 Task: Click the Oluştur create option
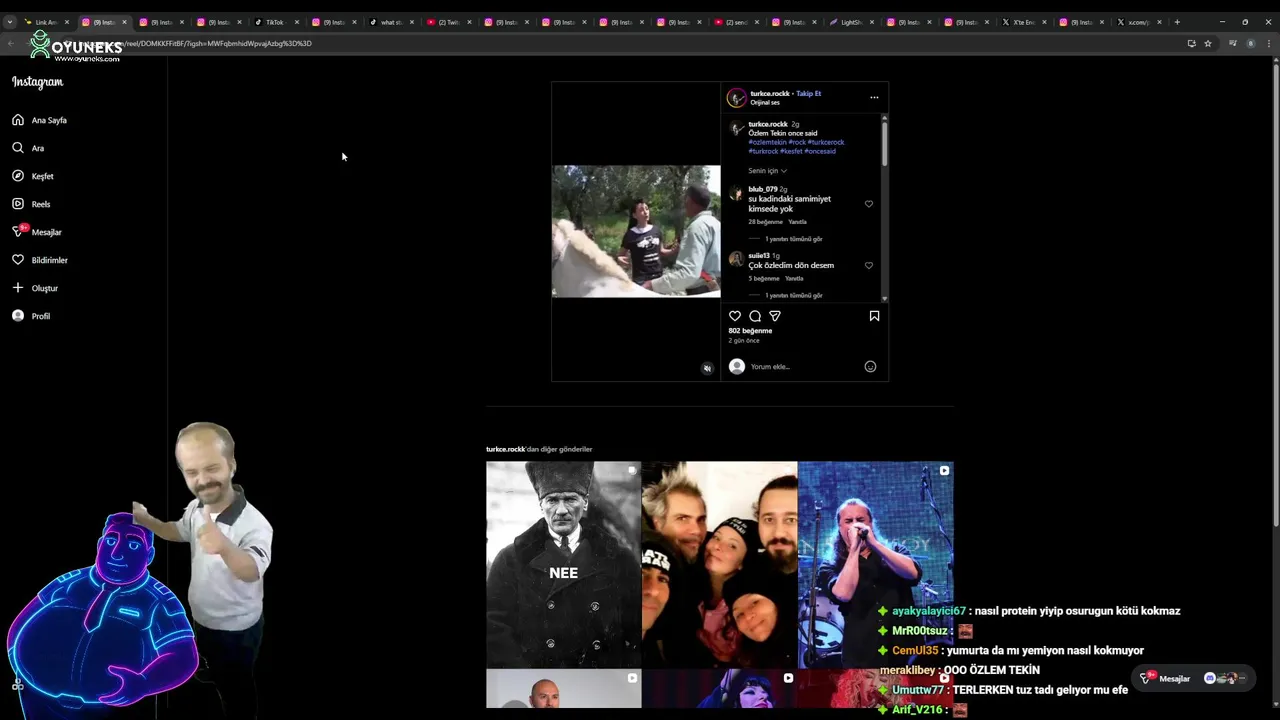click(x=35, y=288)
